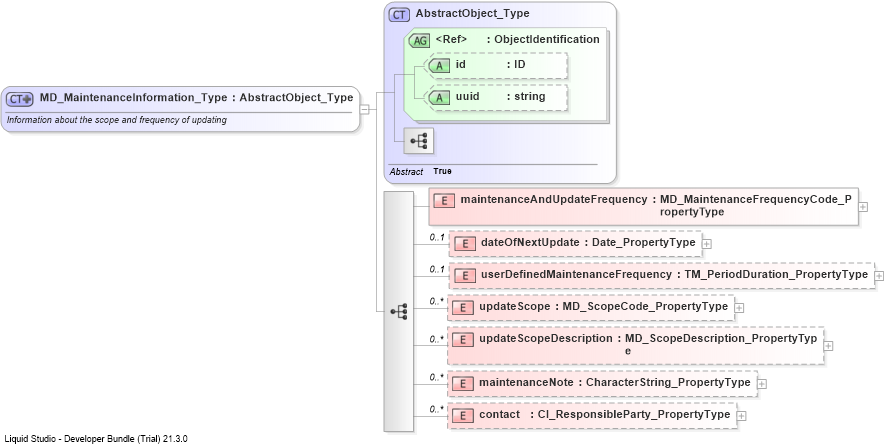Click the E icon of maintenanceAndUpdateFrequency
Viewport: 884px width, 444px height.
point(444,200)
